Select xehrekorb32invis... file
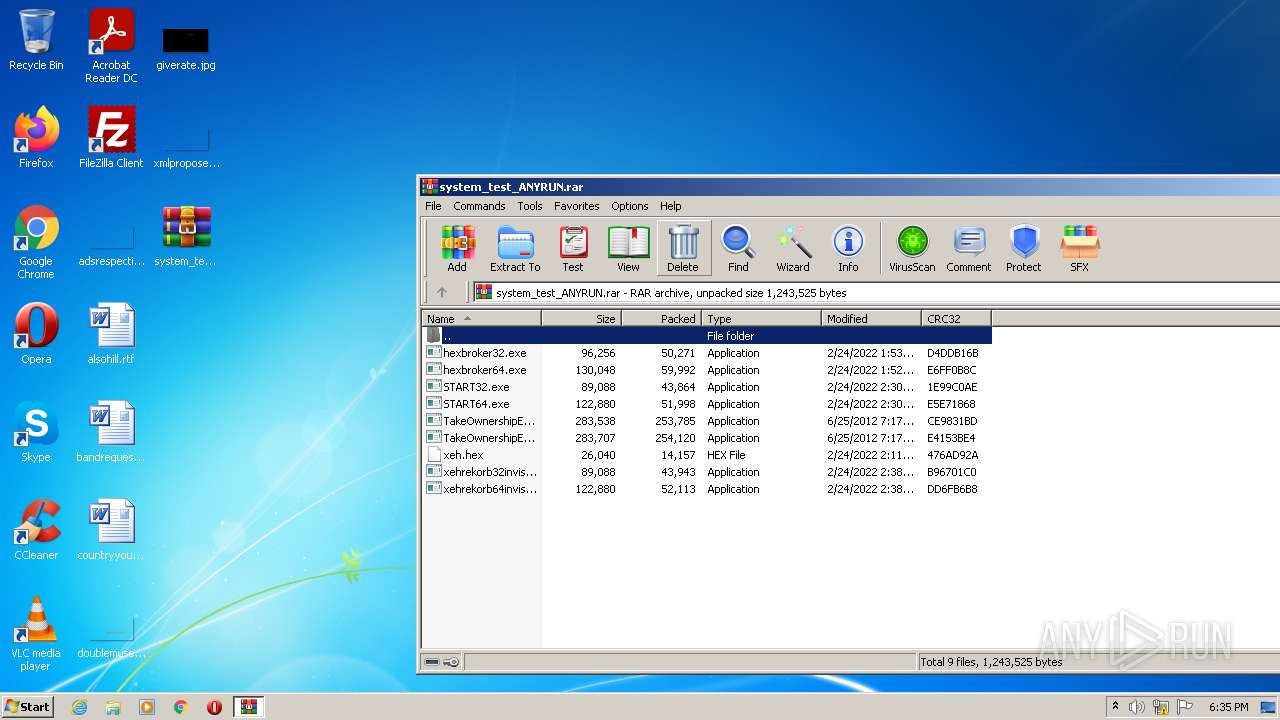The image size is (1280, 720). [x=707, y=472]
